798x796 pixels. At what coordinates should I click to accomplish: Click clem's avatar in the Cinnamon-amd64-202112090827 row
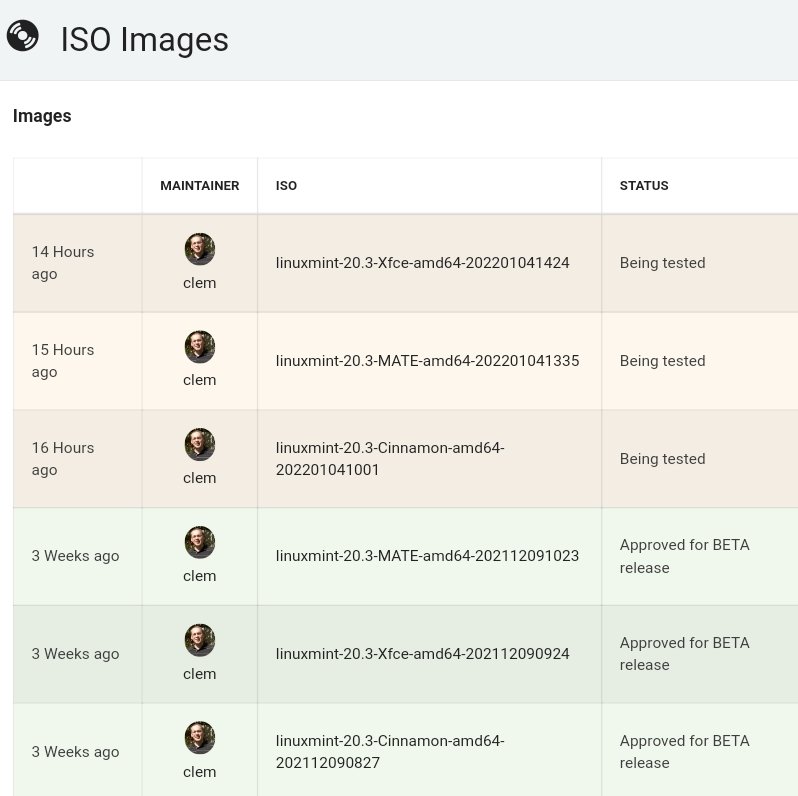pyautogui.click(x=200, y=737)
